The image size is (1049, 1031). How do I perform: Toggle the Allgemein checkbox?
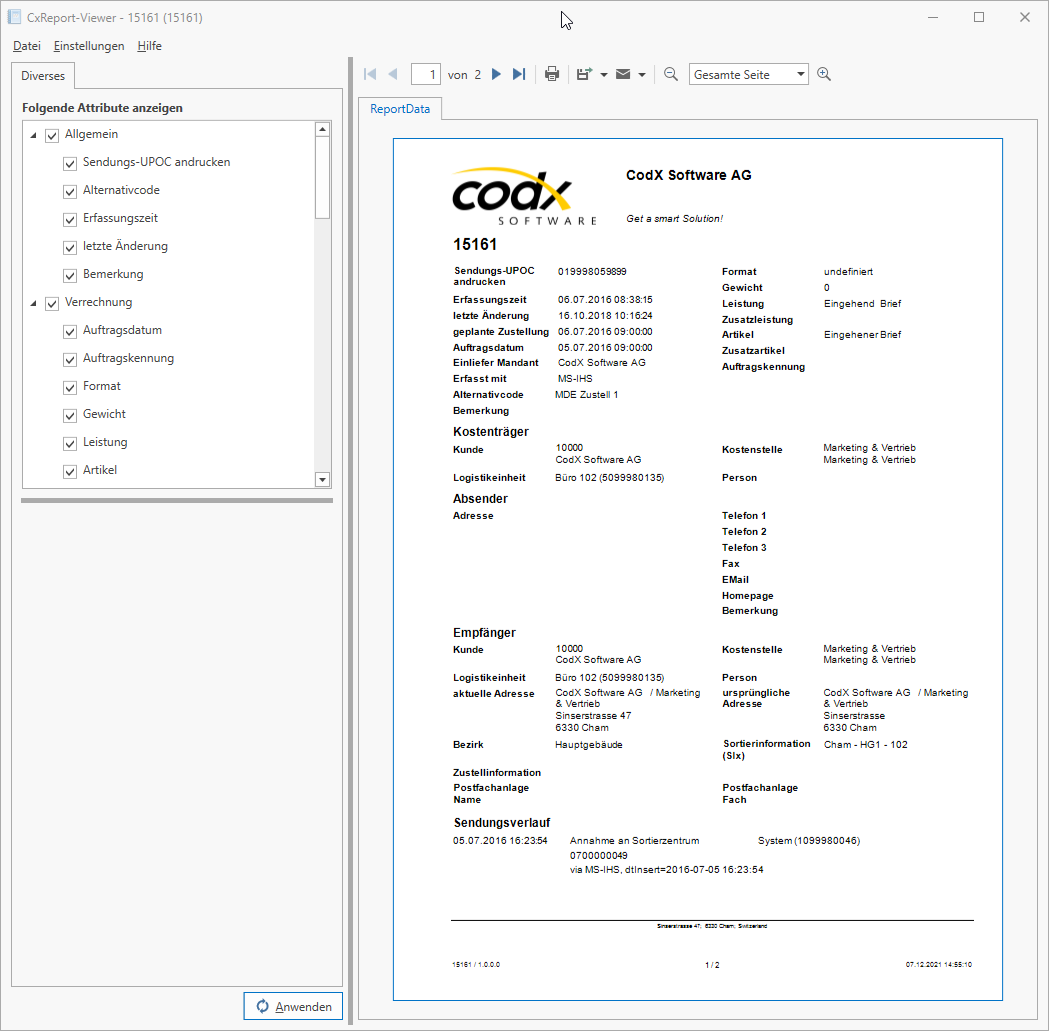pos(52,136)
